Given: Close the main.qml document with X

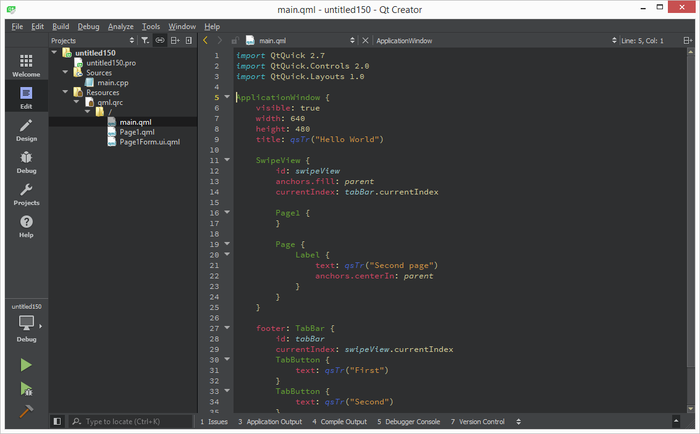Looking at the screenshot, I should point(365,41).
